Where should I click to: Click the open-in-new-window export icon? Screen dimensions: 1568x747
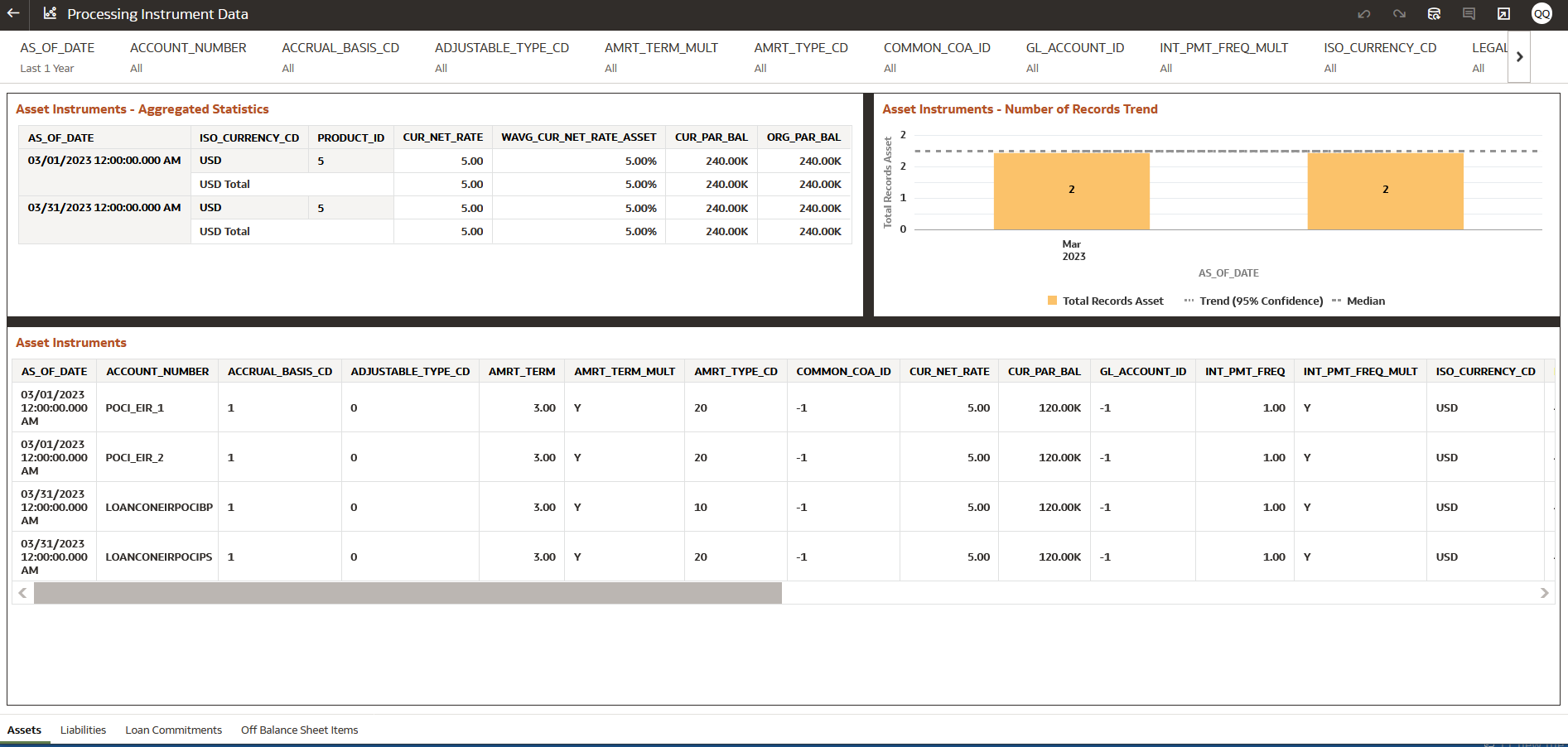1503,14
